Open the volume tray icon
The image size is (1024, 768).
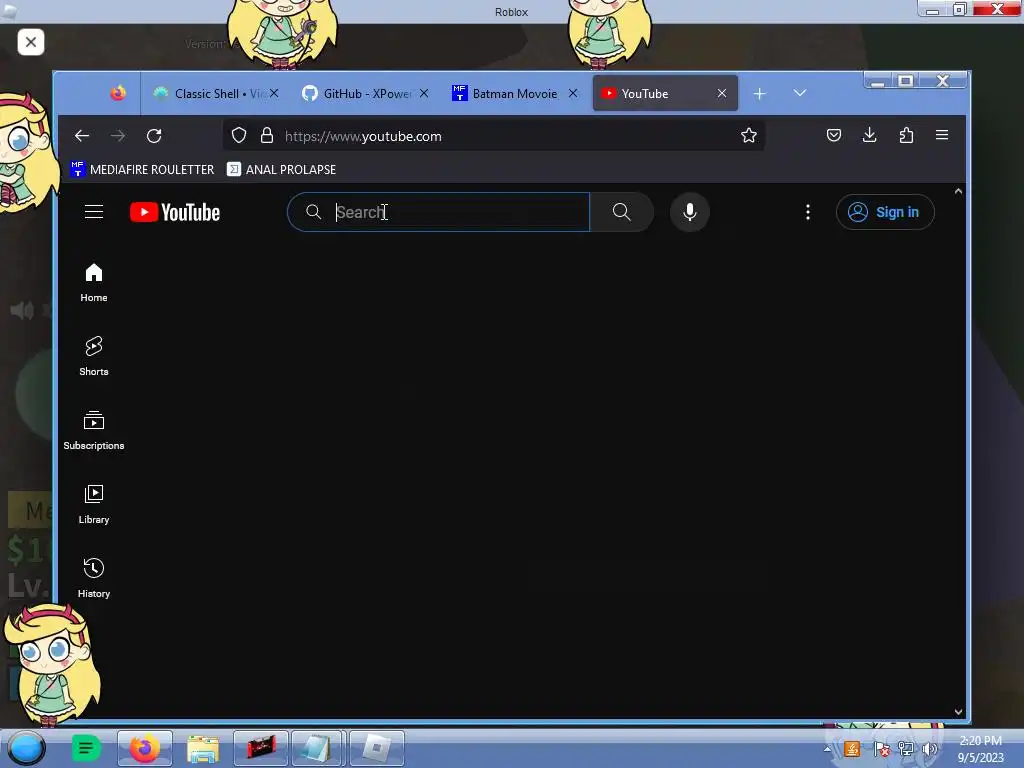(x=930, y=749)
